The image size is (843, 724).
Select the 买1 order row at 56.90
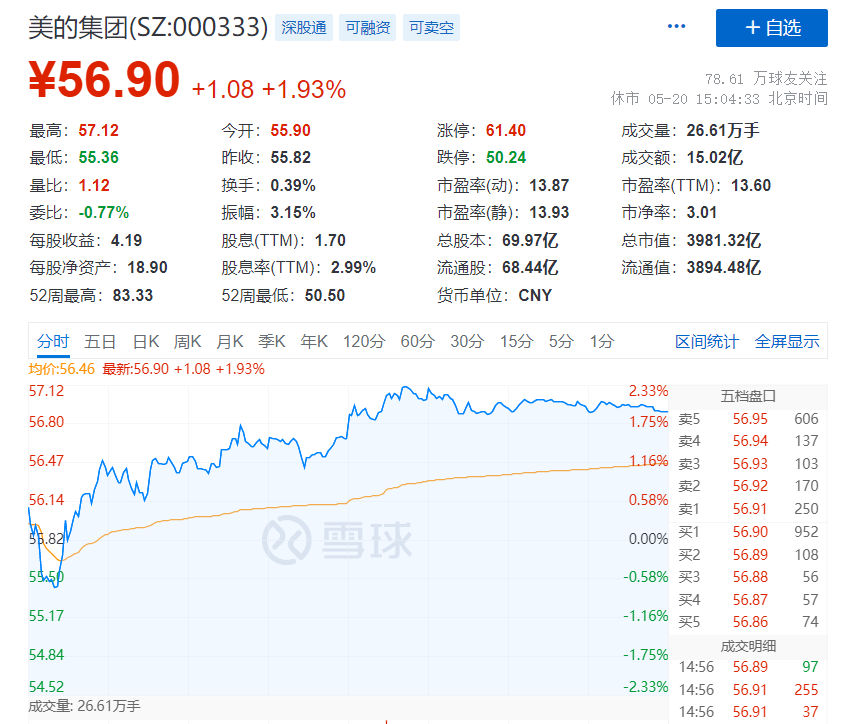(x=748, y=532)
